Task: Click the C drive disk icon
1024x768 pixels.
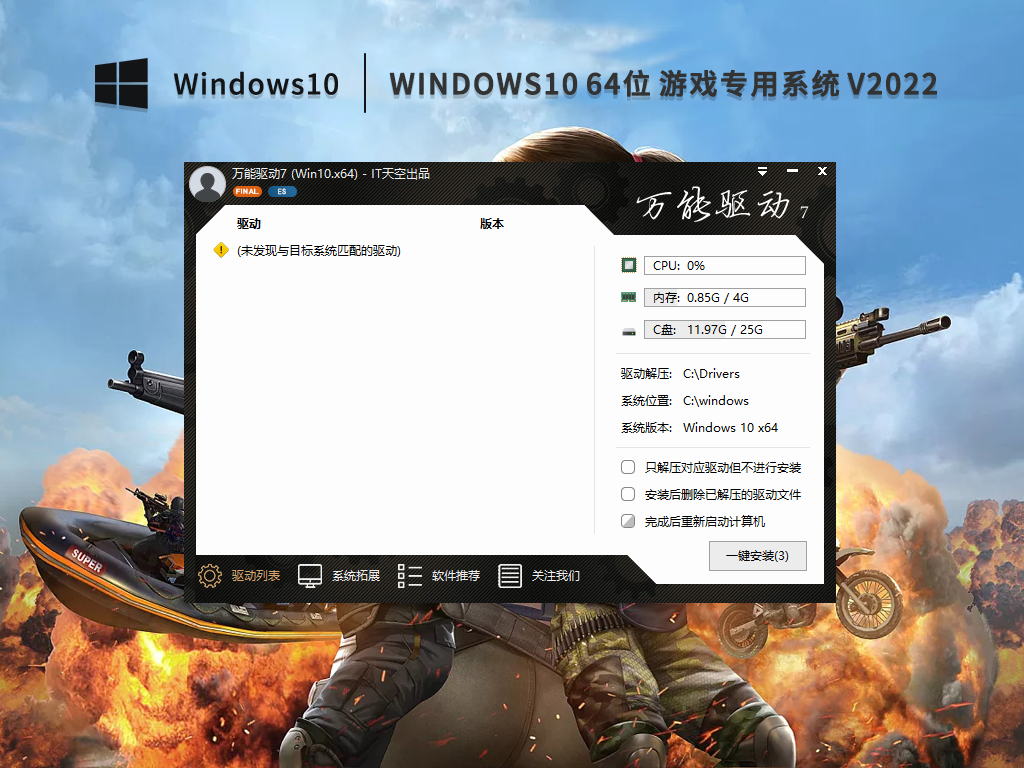Action: click(x=628, y=330)
